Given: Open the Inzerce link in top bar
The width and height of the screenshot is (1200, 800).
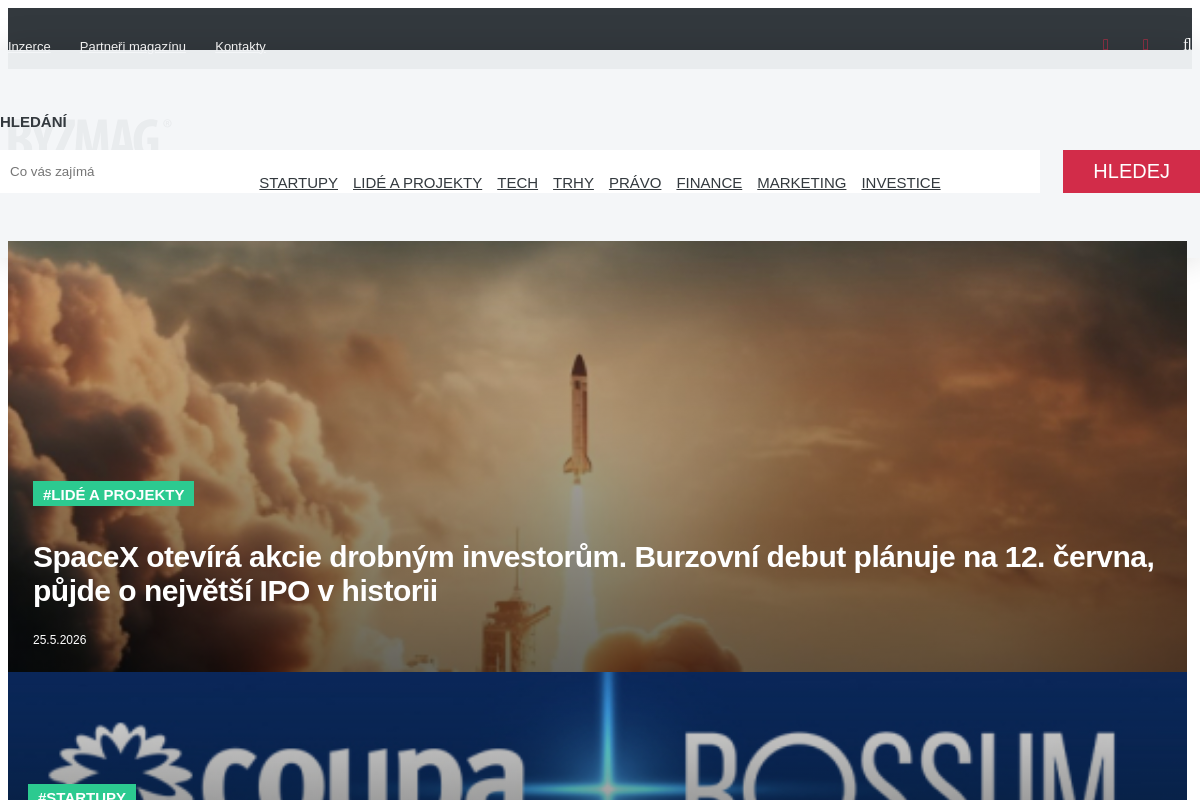Looking at the screenshot, I should coord(29,46).
